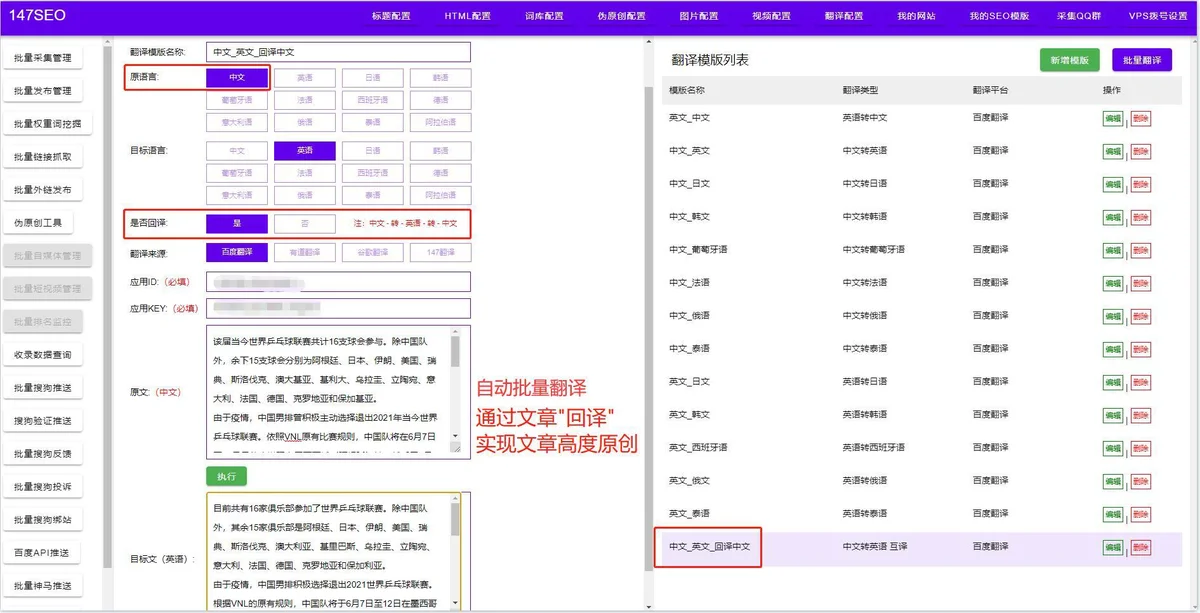Image resolution: width=1200 pixels, height=613 pixels.
Task: Open the HTML配置 menu
Action: (468, 16)
